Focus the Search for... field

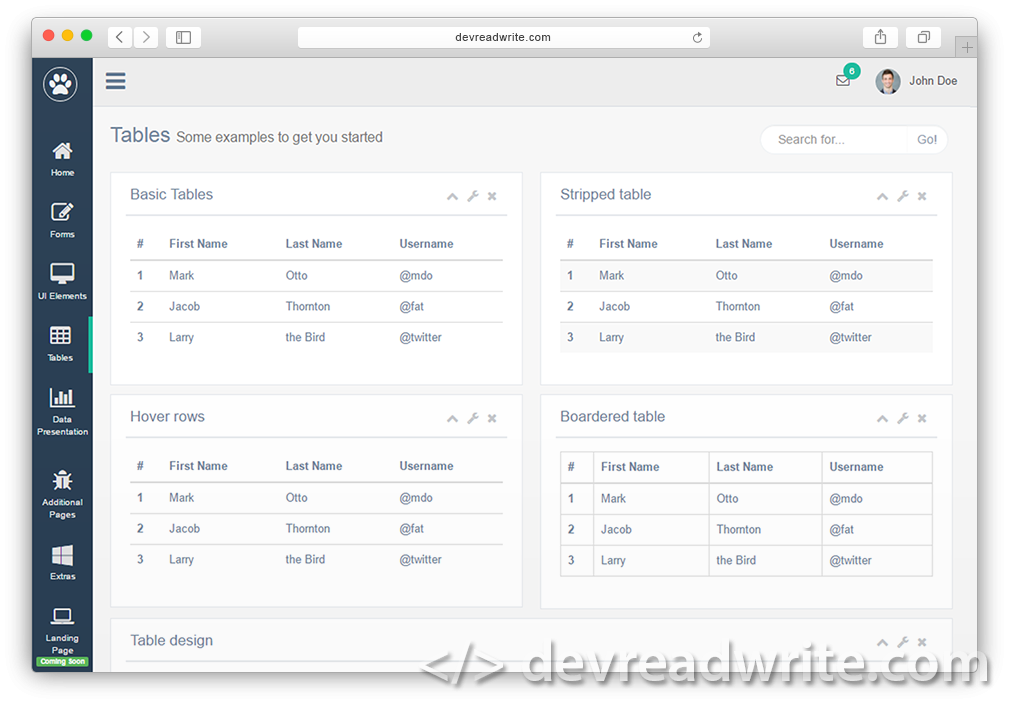click(835, 140)
